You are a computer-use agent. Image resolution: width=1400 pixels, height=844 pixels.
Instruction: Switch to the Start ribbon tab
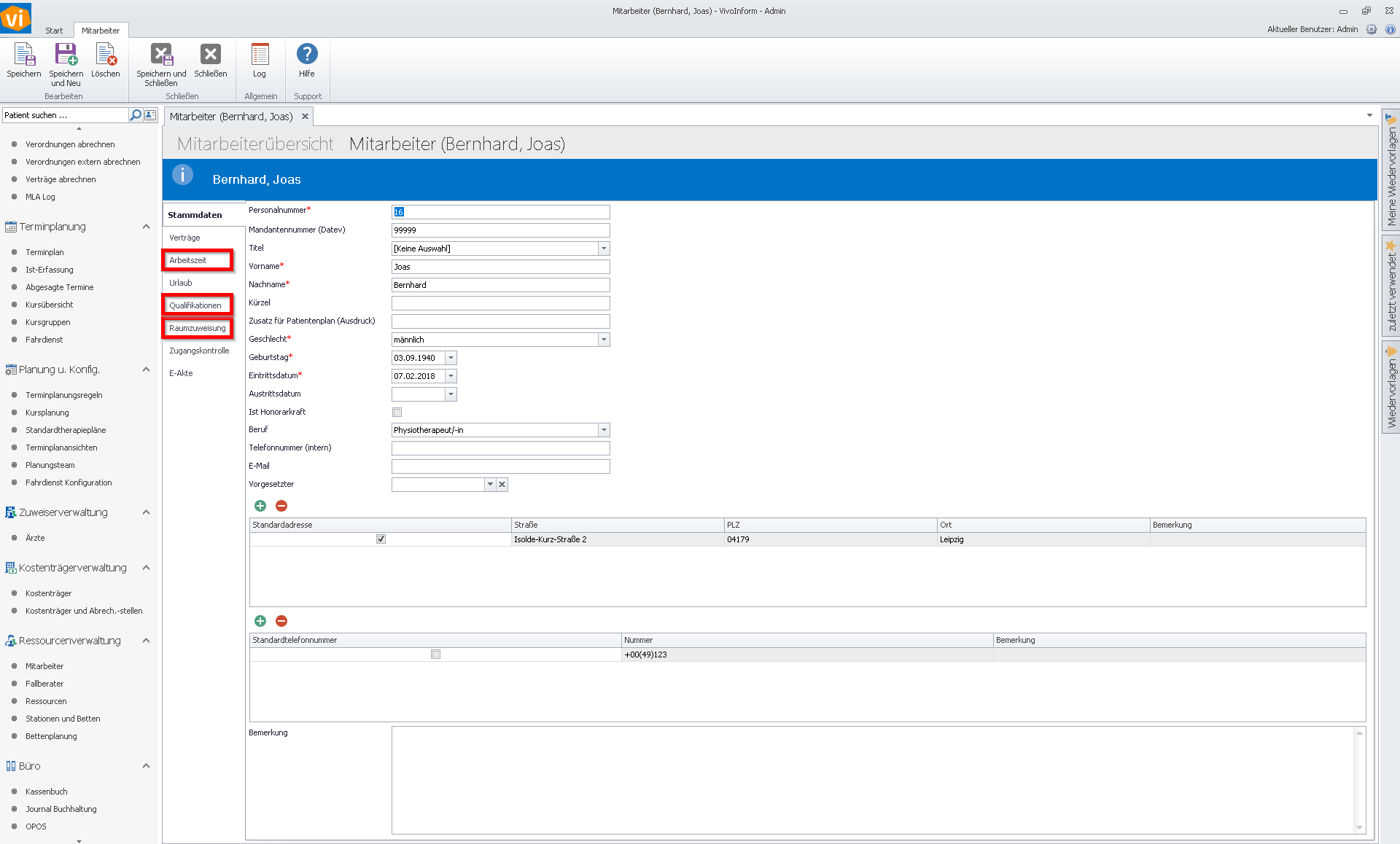(x=54, y=31)
